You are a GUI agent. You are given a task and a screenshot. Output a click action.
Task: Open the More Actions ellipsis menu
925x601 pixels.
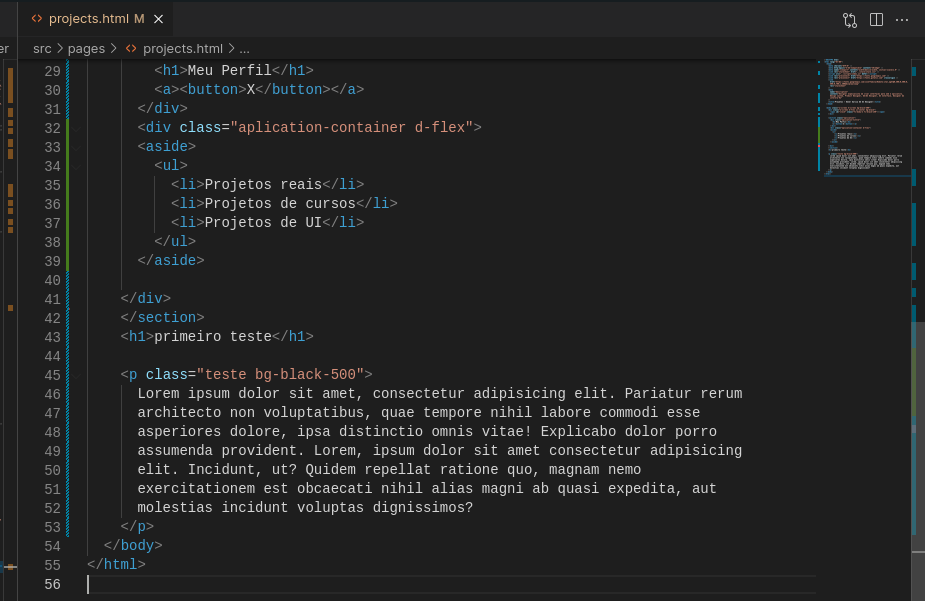click(902, 19)
